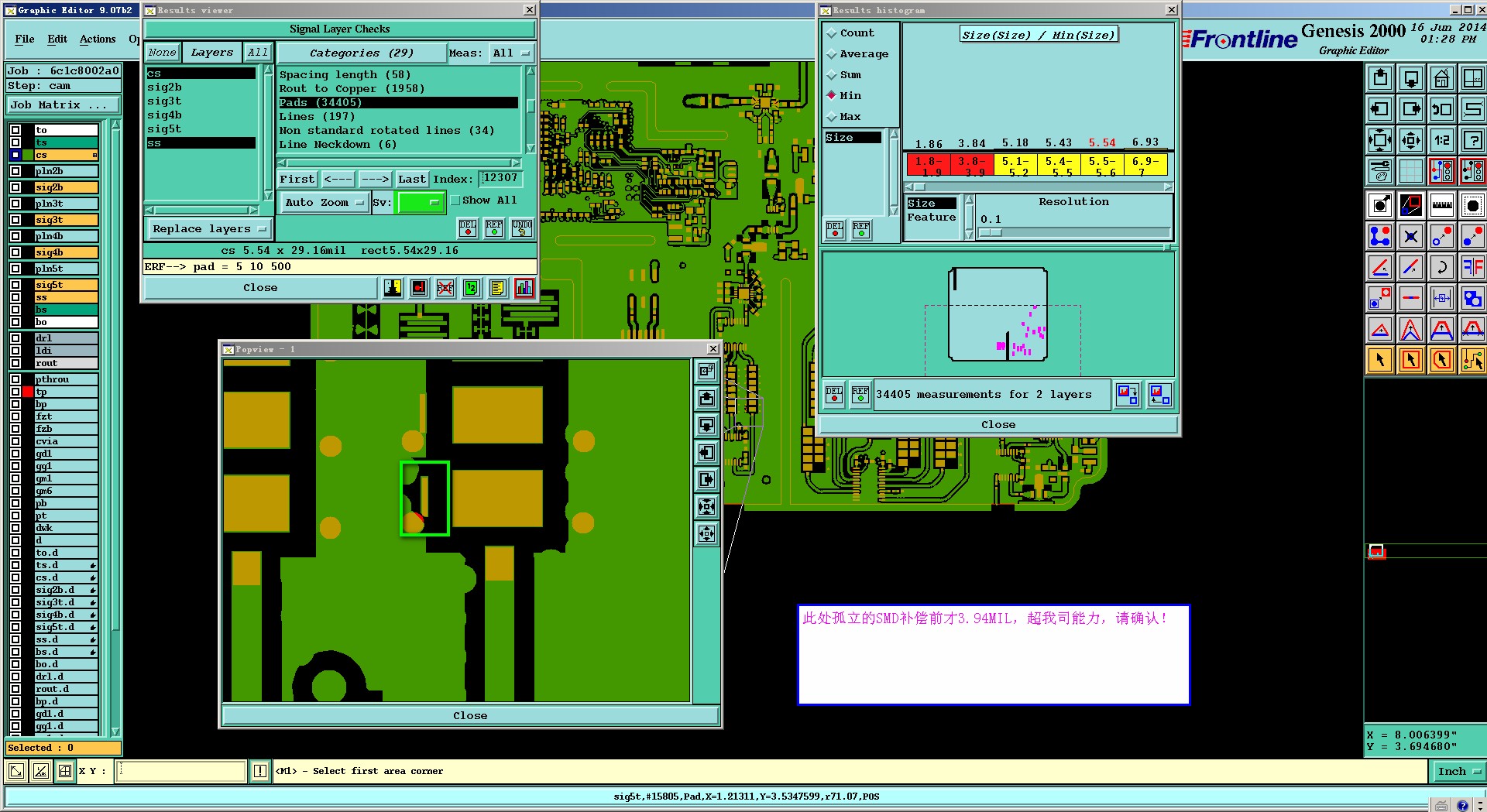This screenshot has height=812, width=1487.
Task: Click Close in Results histogram window
Action: click(998, 425)
